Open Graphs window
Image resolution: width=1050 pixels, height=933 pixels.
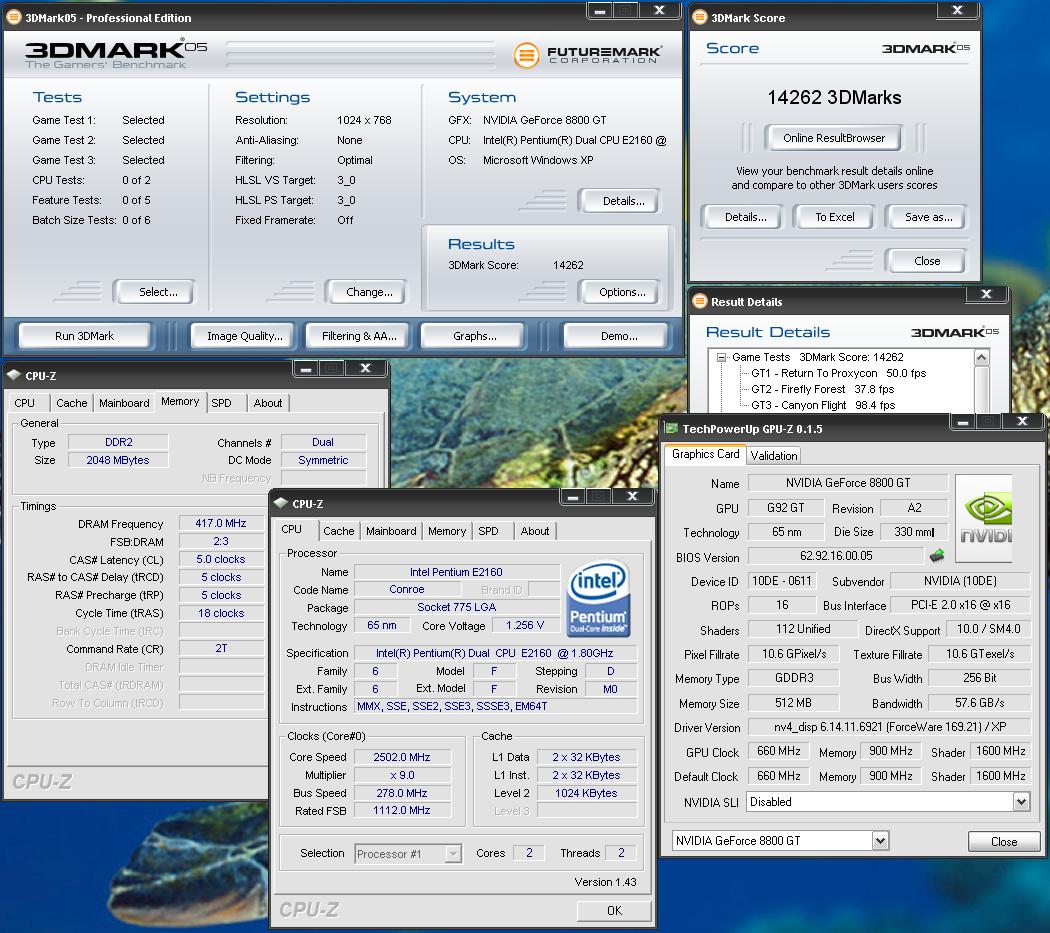pos(474,336)
